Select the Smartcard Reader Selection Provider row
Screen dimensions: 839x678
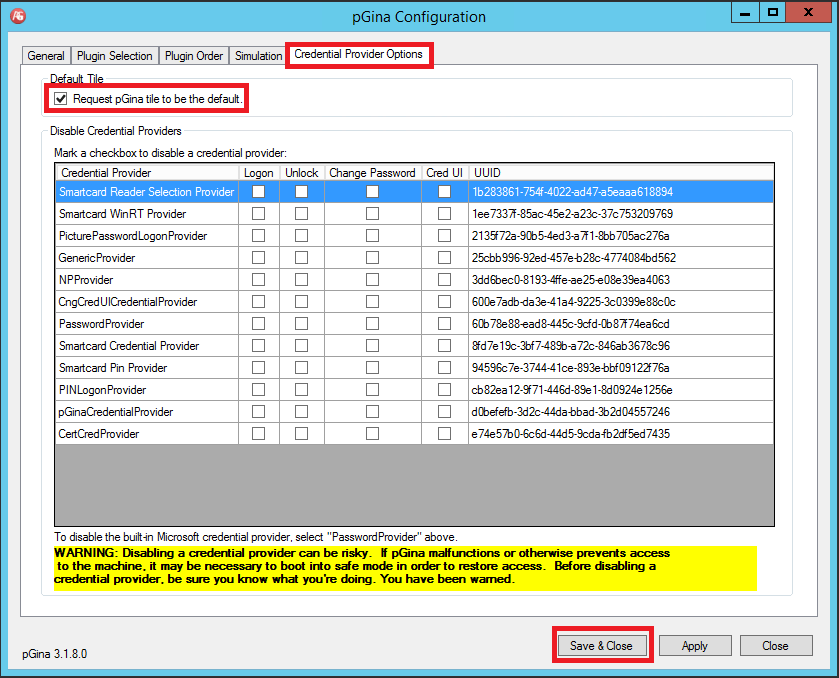pyautogui.click(x=146, y=192)
